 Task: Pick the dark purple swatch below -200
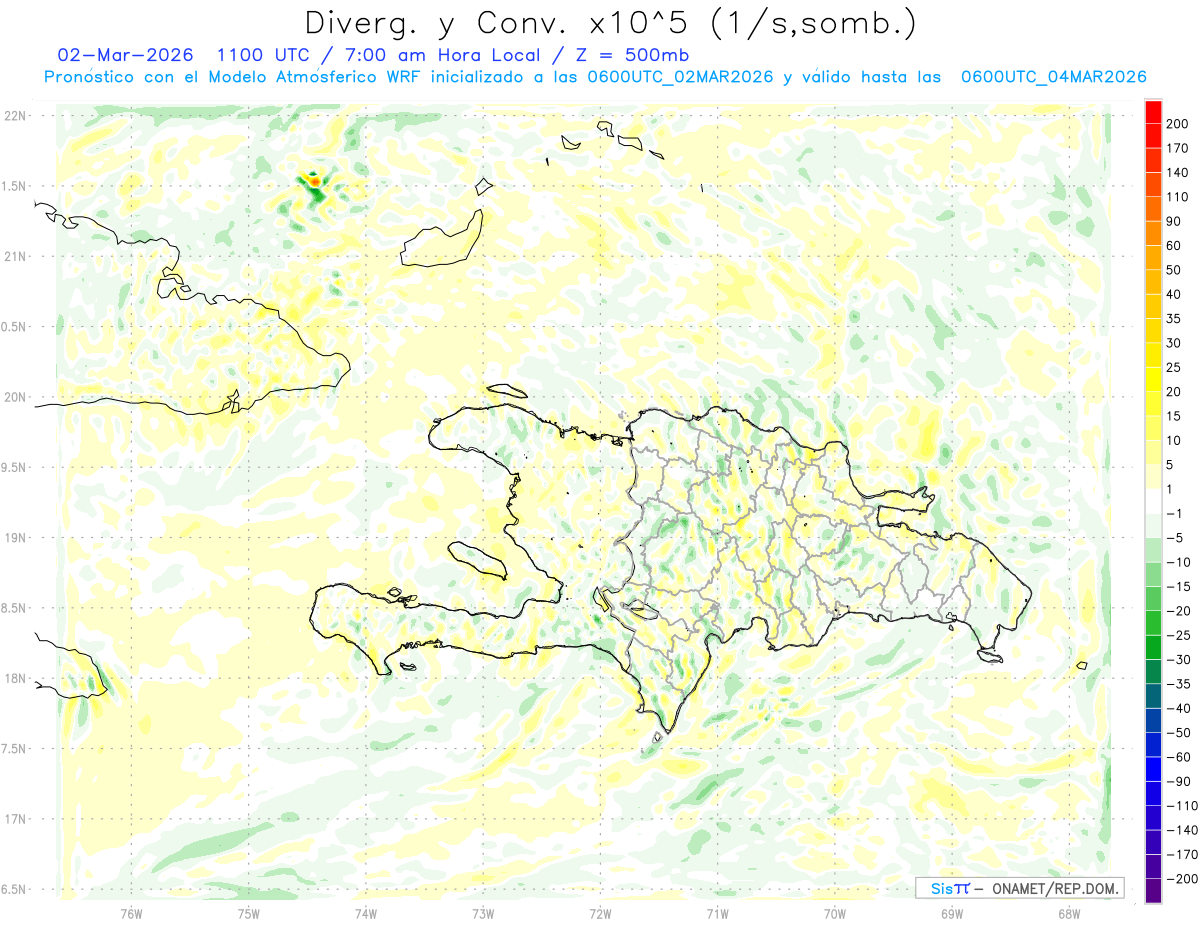[1153, 892]
